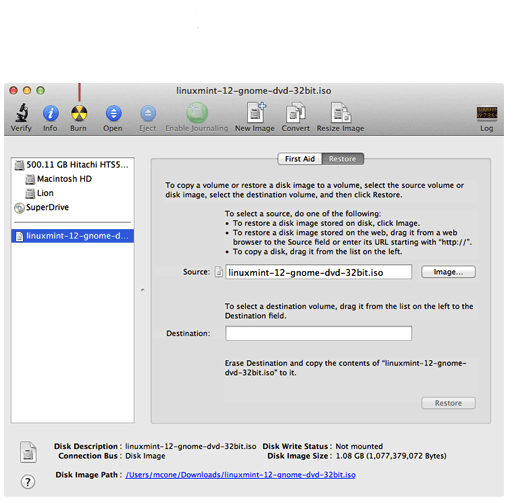
Task: Switch to the First Aid tab
Action: [300, 159]
